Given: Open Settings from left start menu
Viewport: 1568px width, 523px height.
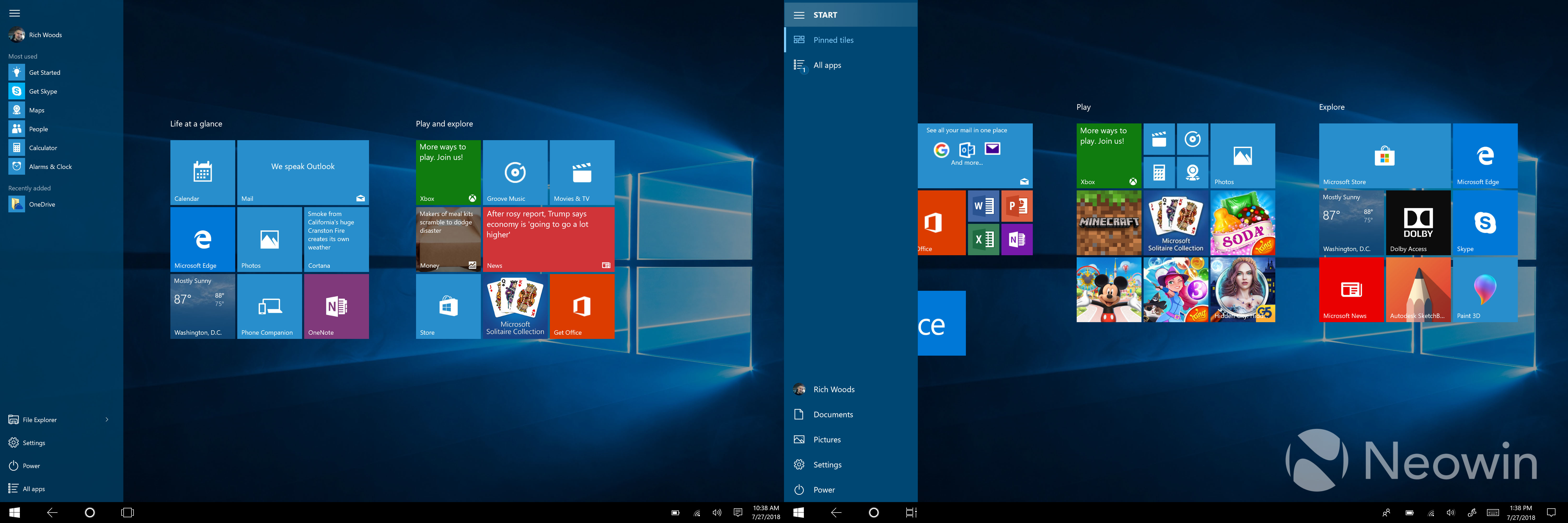Looking at the screenshot, I should click(33, 443).
